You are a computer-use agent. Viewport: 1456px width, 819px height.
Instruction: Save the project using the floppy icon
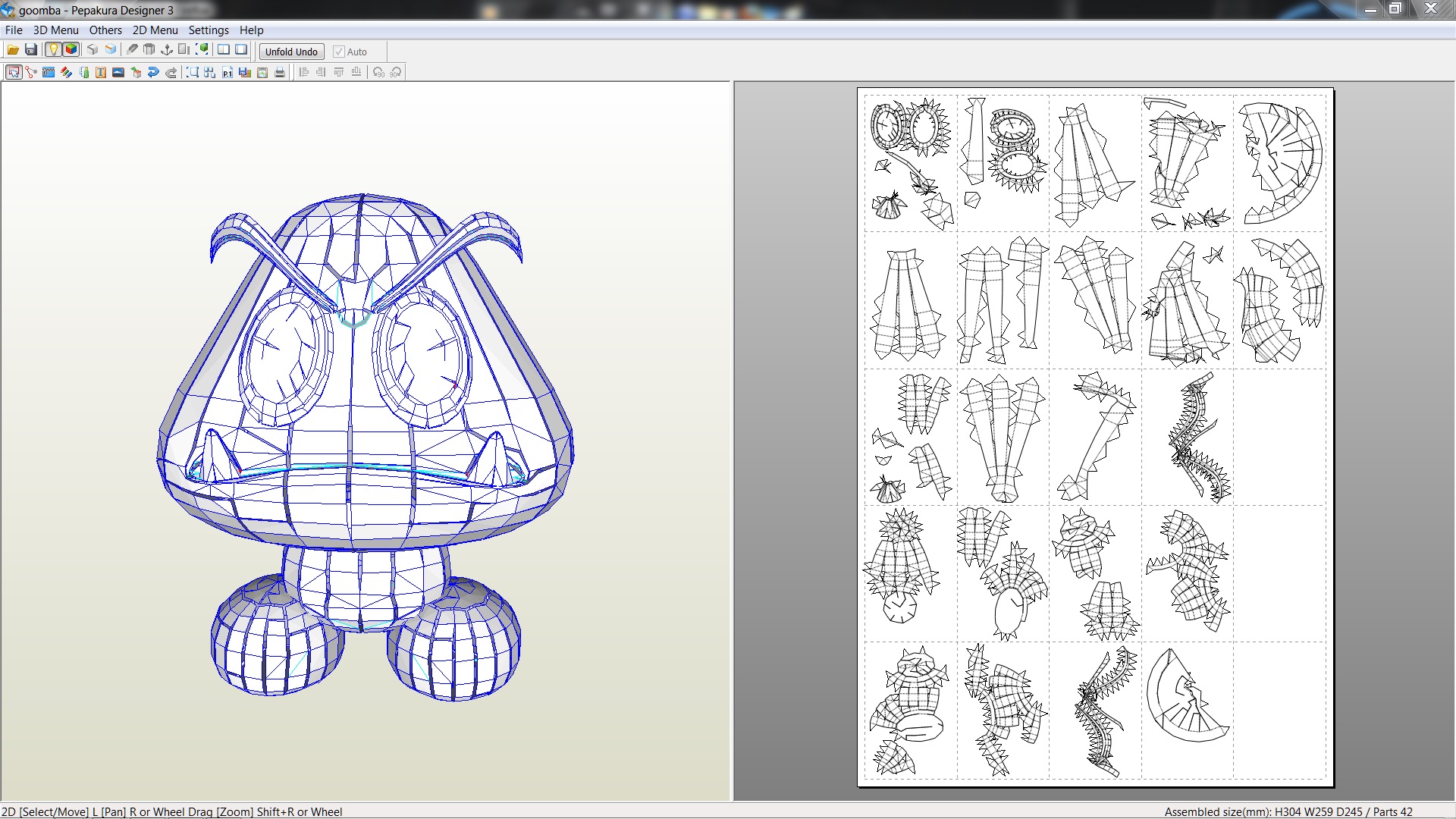point(31,50)
